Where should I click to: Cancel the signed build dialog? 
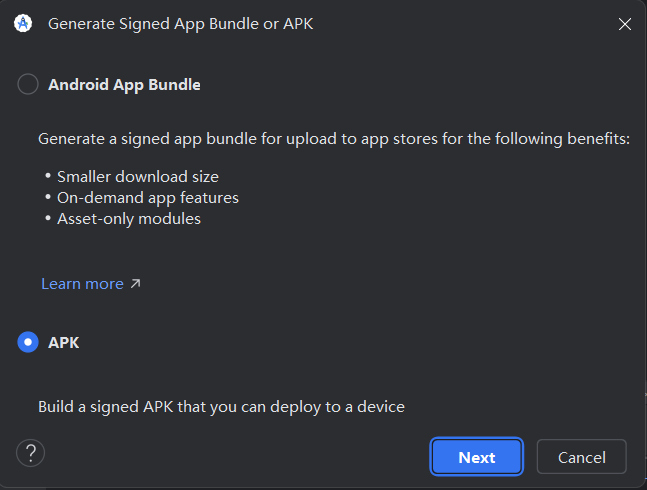pos(581,457)
